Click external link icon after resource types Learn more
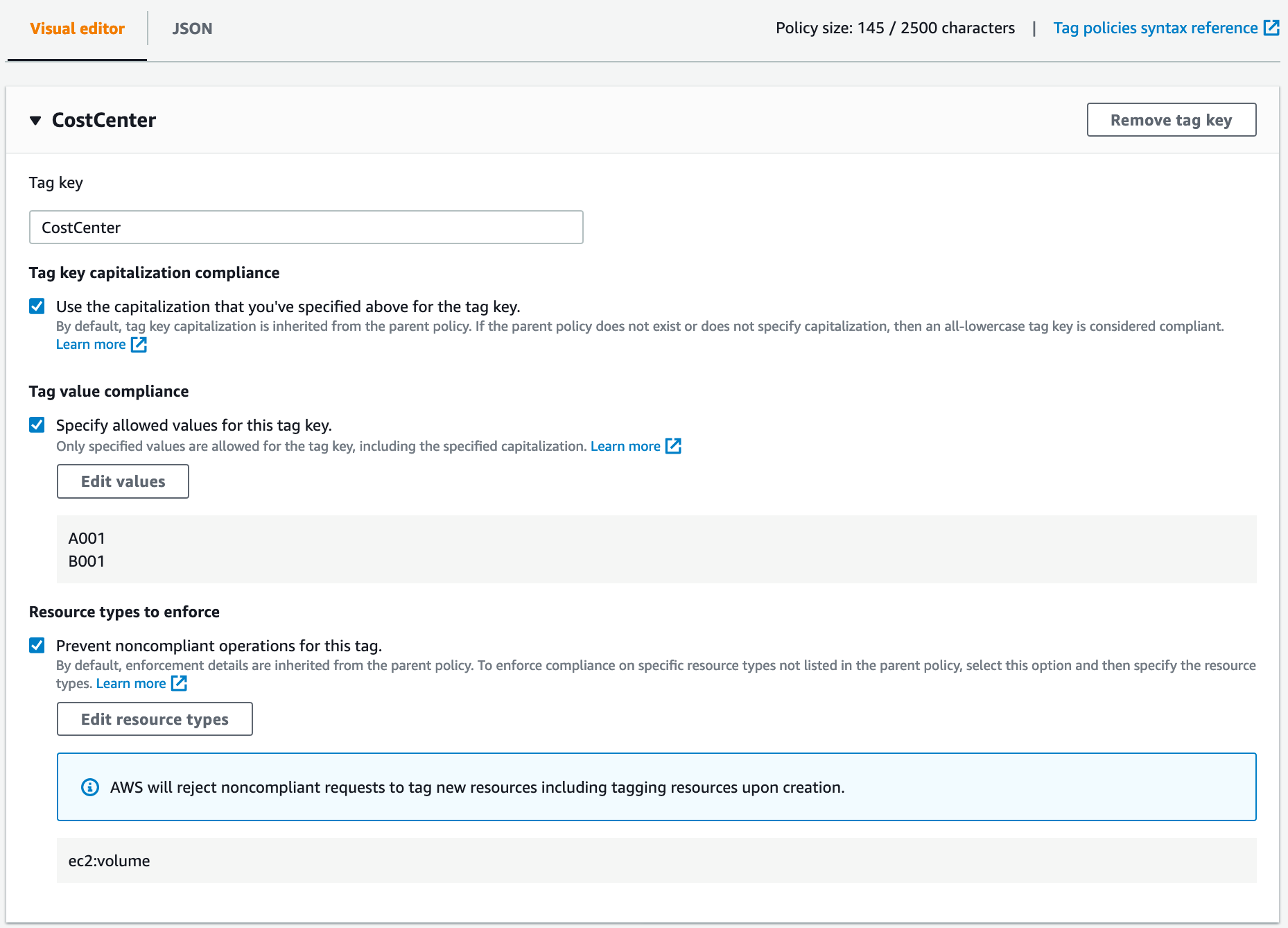The height and width of the screenshot is (928, 1288). click(x=179, y=683)
